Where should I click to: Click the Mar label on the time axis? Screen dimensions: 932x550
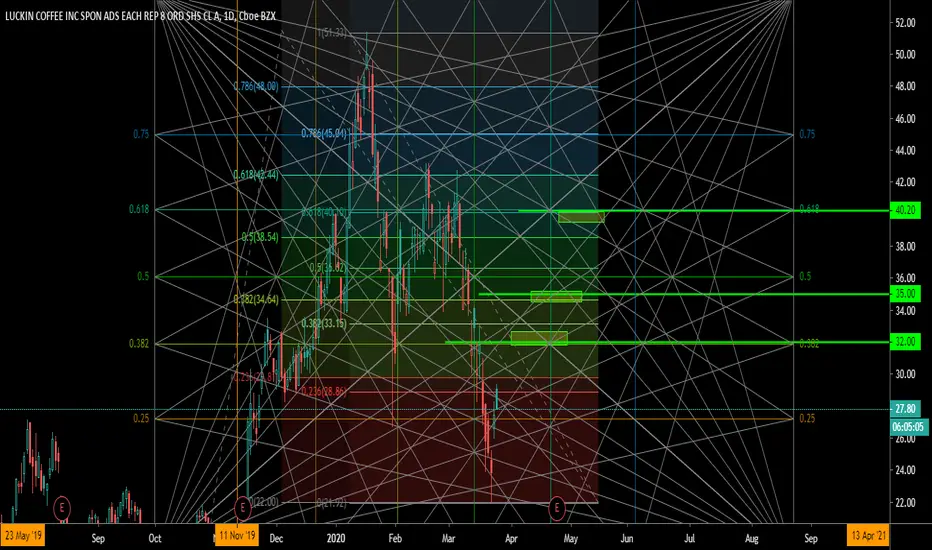pos(449,539)
